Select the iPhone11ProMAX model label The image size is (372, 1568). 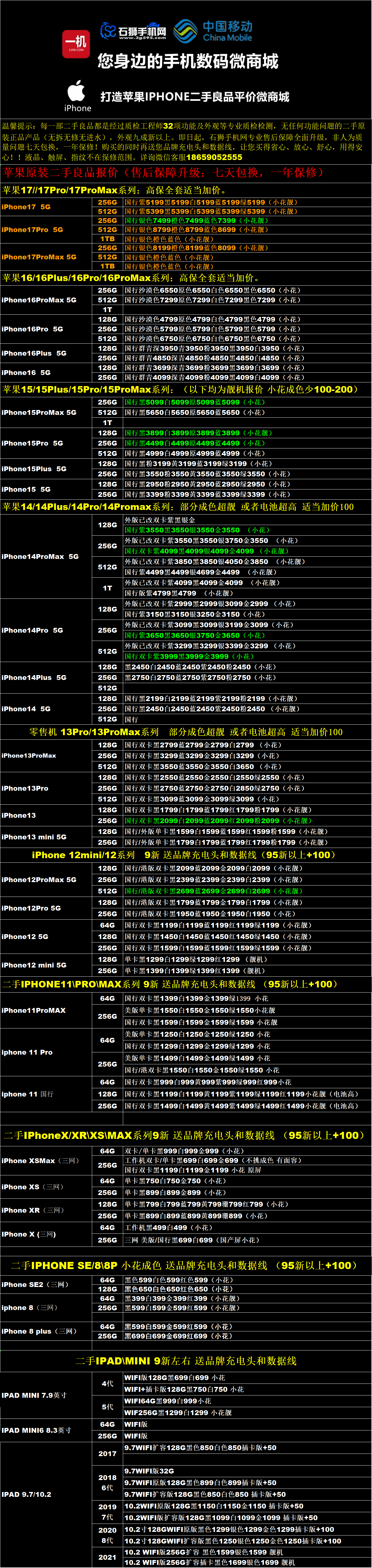(x=34, y=1011)
